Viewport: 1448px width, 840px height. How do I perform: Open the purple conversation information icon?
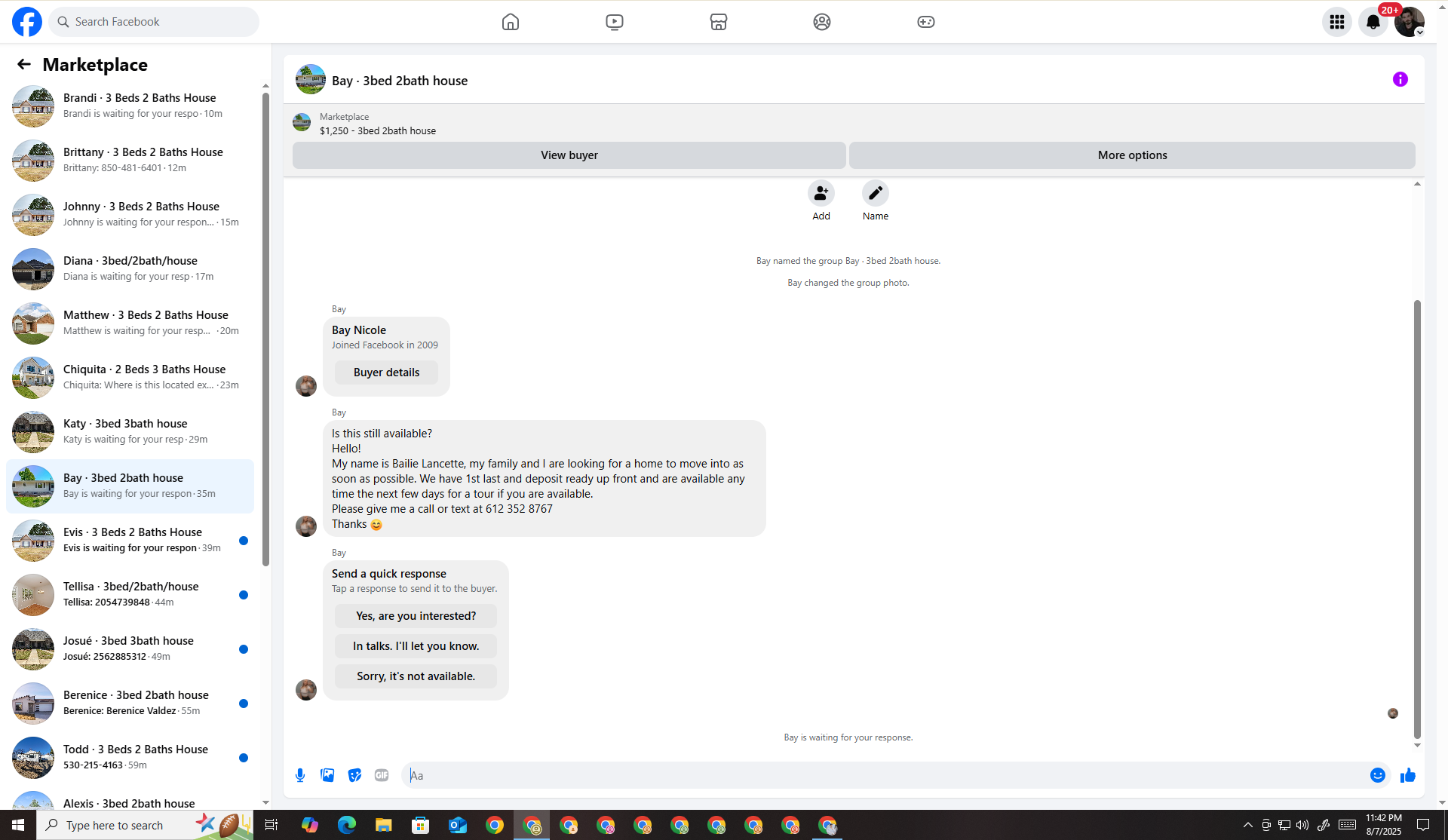coord(1400,79)
